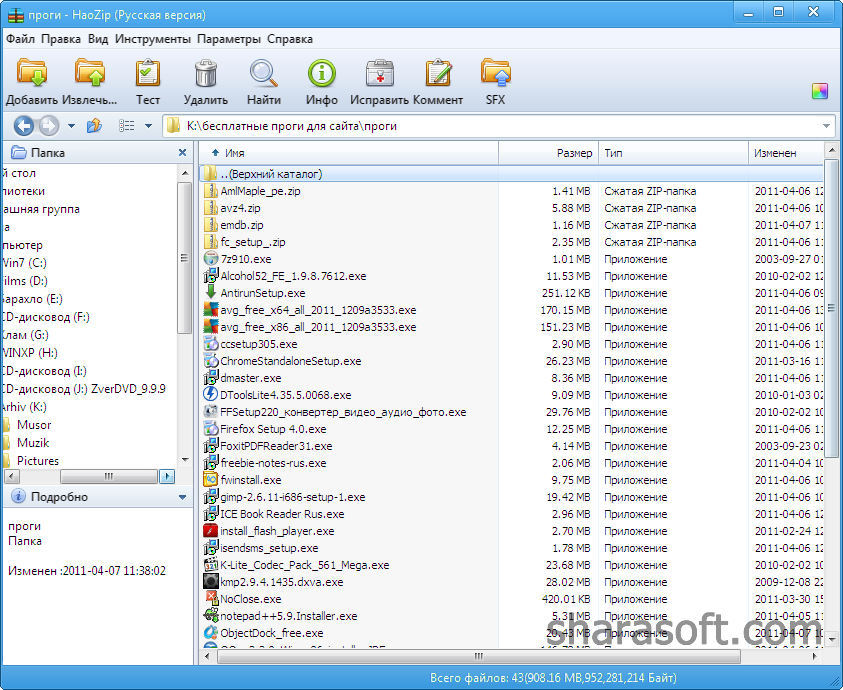Viewport: 843px width, 690px height.
Task: Select the Win7 (C:) drive in tree
Action: (x=24, y=263)
